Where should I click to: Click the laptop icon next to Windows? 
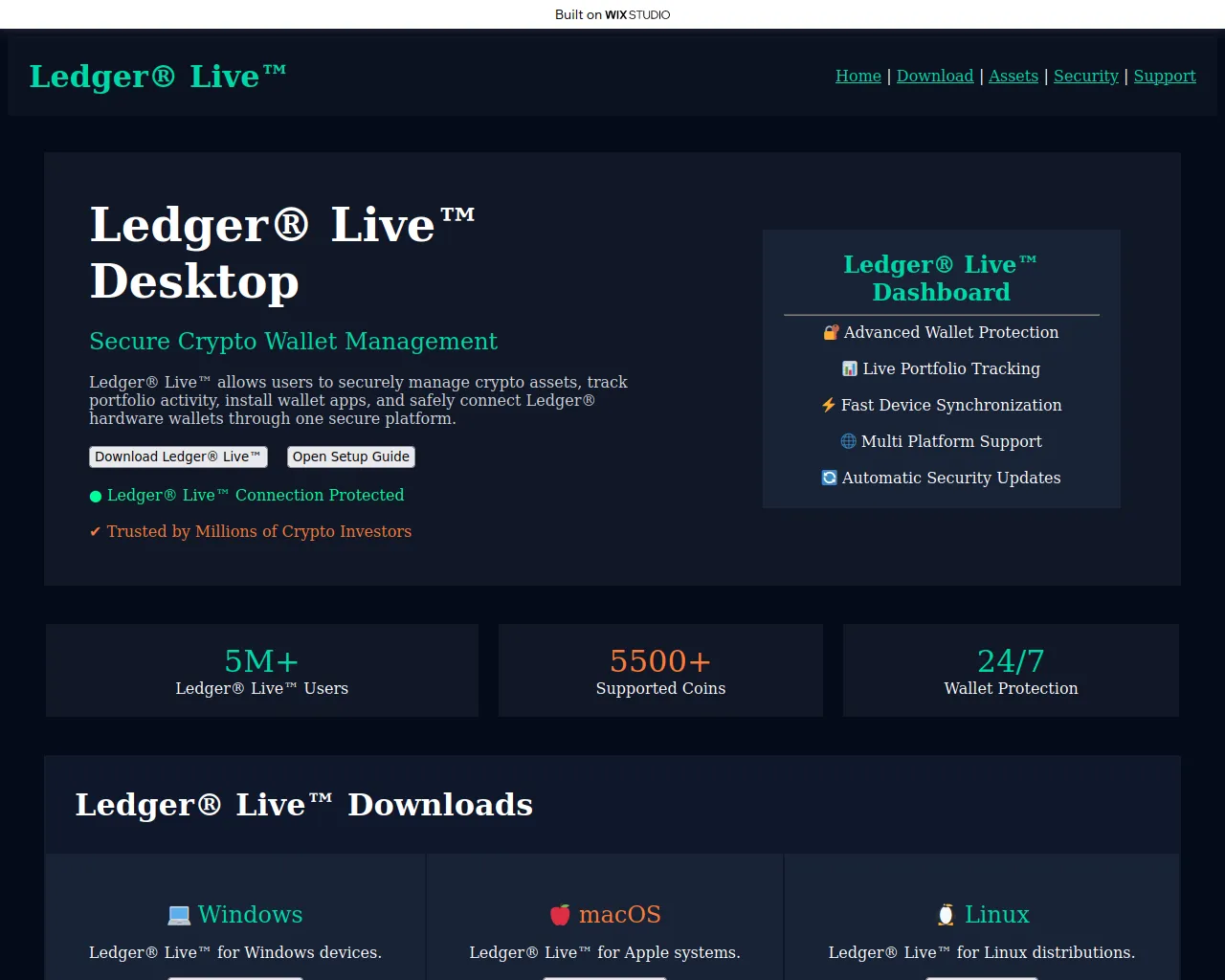coord(179,915)
